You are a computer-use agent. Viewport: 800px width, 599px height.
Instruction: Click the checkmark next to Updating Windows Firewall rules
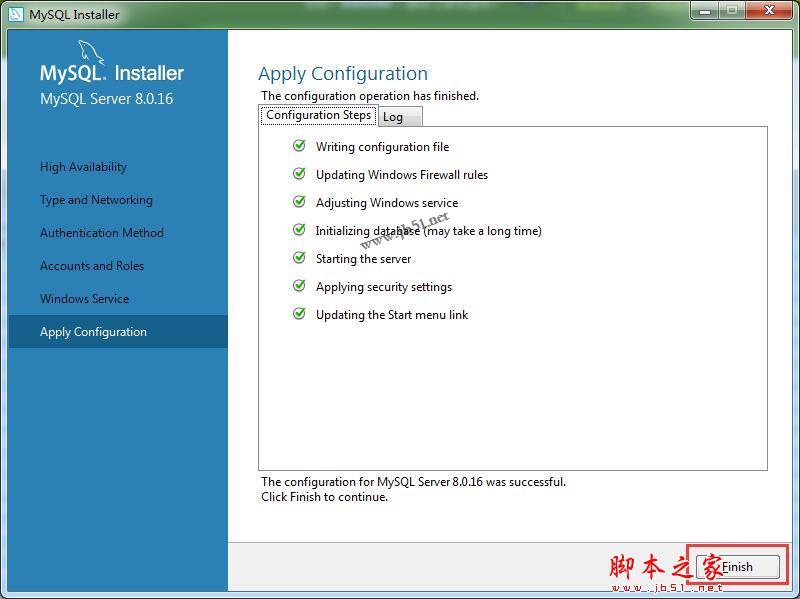pyautogui.click(x=299, y=174)
